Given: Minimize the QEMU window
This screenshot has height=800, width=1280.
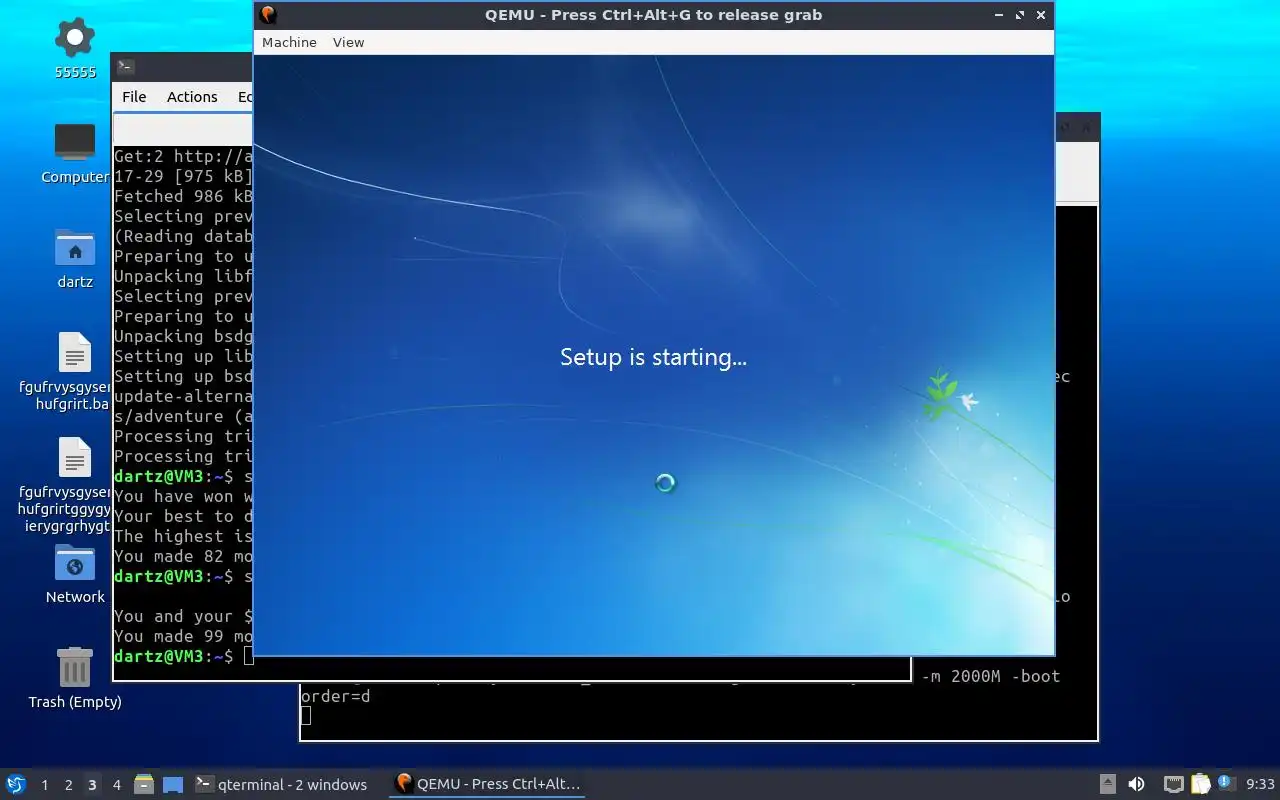Looking at the screenshot, I should tap(999, 15).
